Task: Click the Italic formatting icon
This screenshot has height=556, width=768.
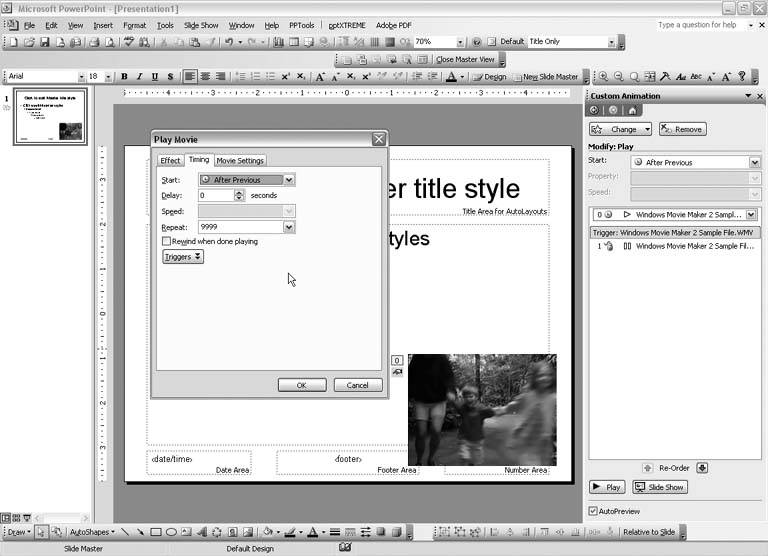Action: (x=139, y=76)
